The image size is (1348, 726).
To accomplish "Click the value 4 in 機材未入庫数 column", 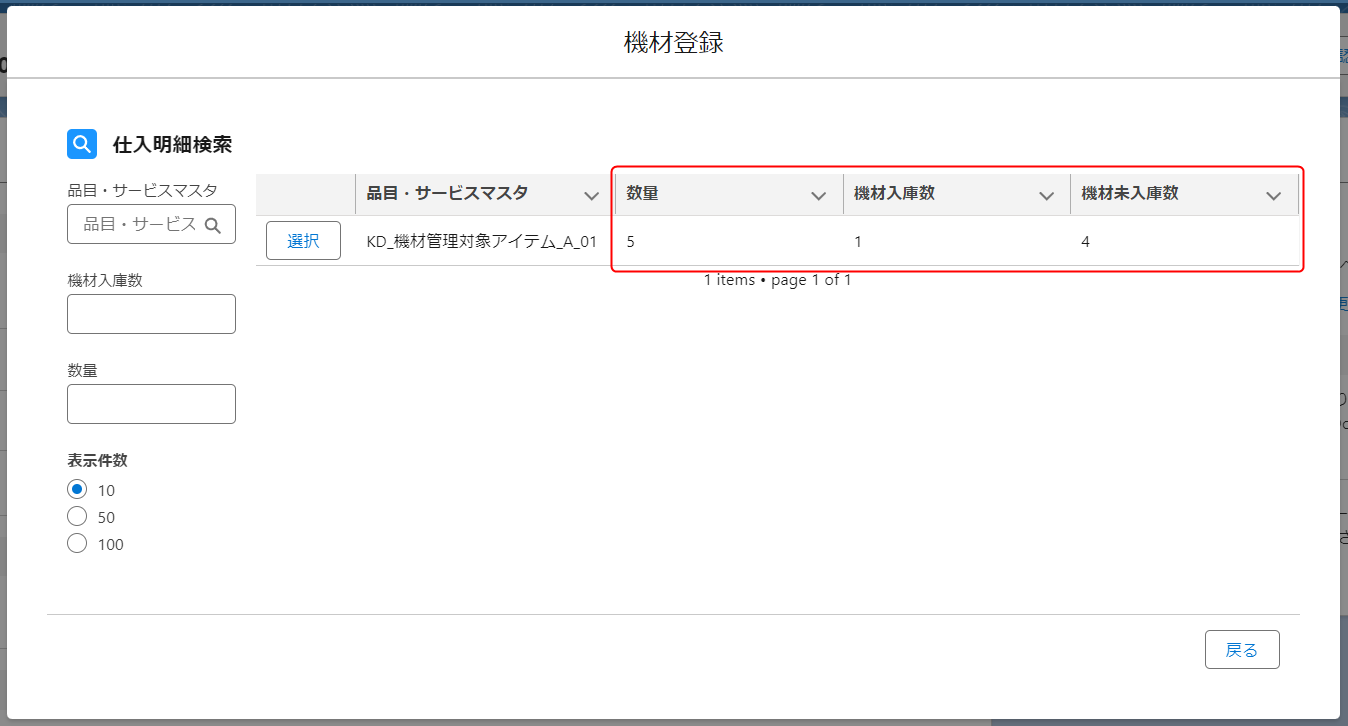I will click(x=1085, y=242).
